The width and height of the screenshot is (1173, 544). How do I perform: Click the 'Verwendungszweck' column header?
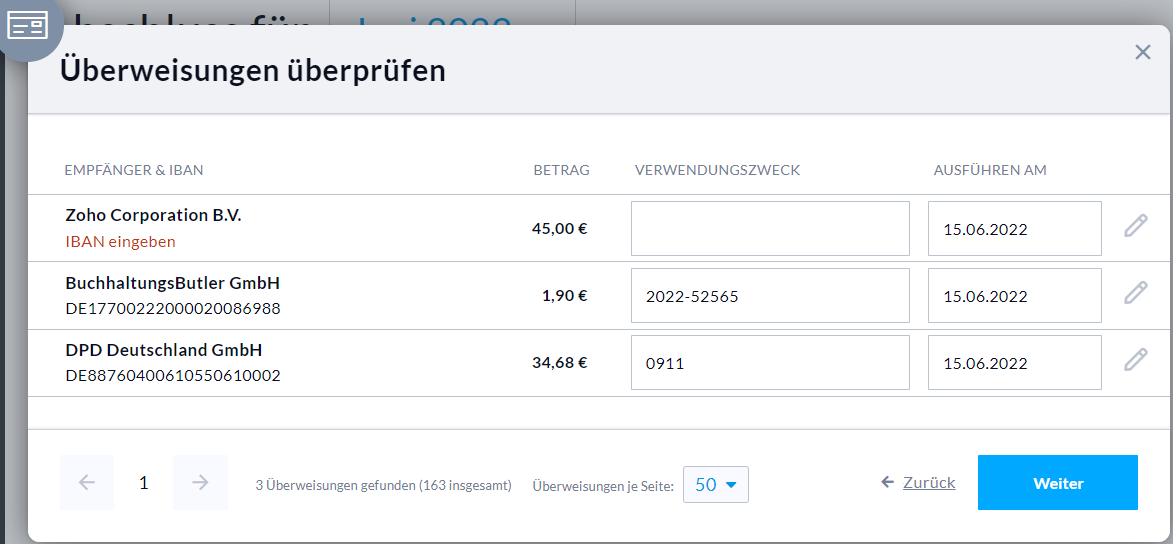717,171
